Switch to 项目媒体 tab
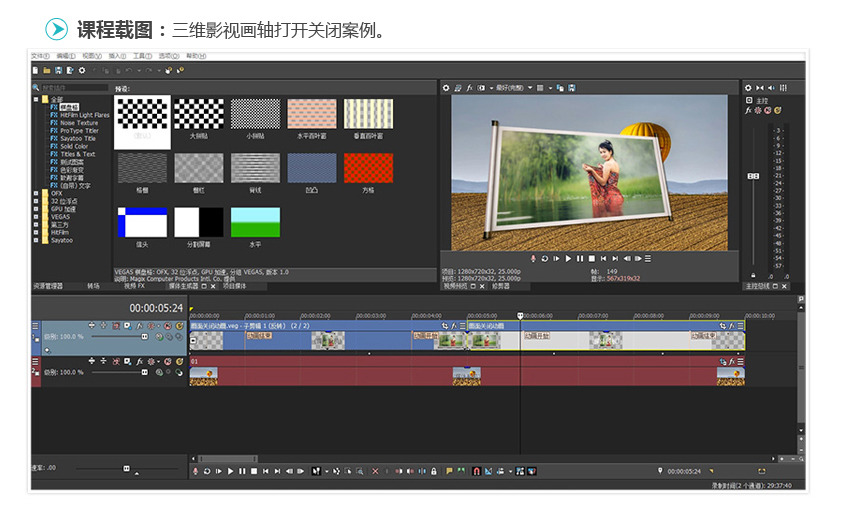 pos(234,286)
